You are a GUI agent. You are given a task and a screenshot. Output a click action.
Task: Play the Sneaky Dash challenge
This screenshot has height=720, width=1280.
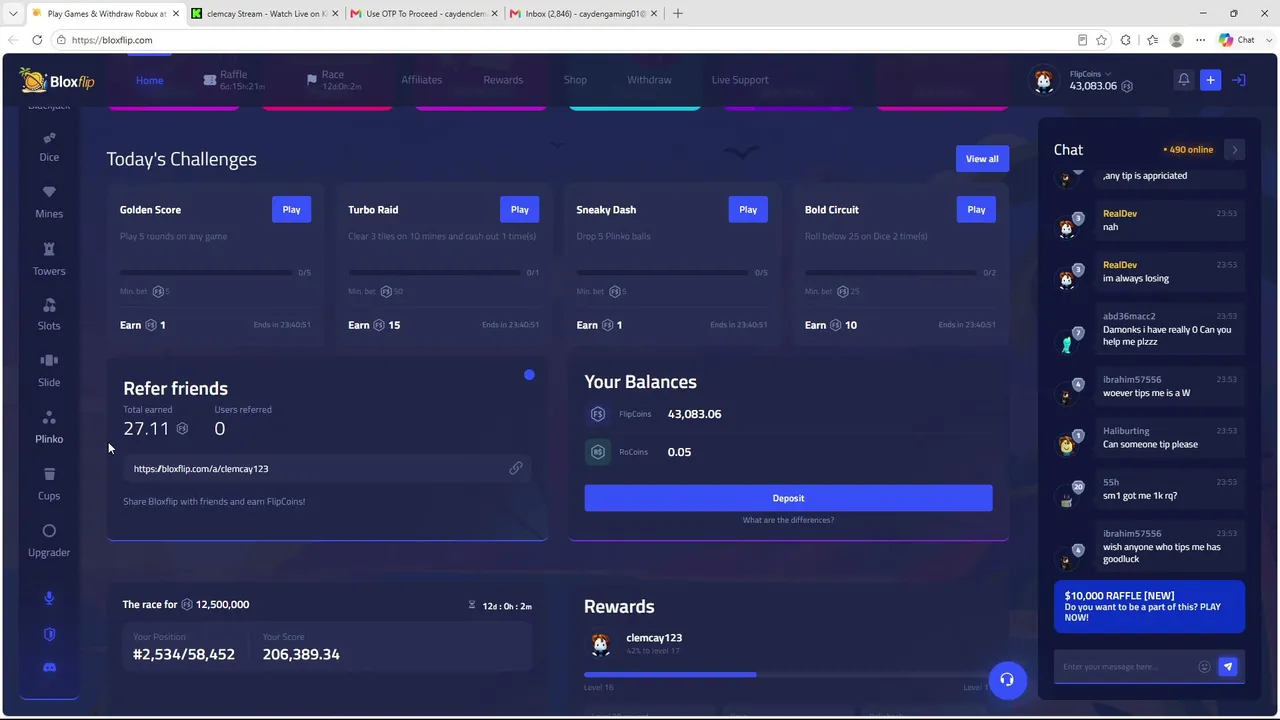pos(748,209)
